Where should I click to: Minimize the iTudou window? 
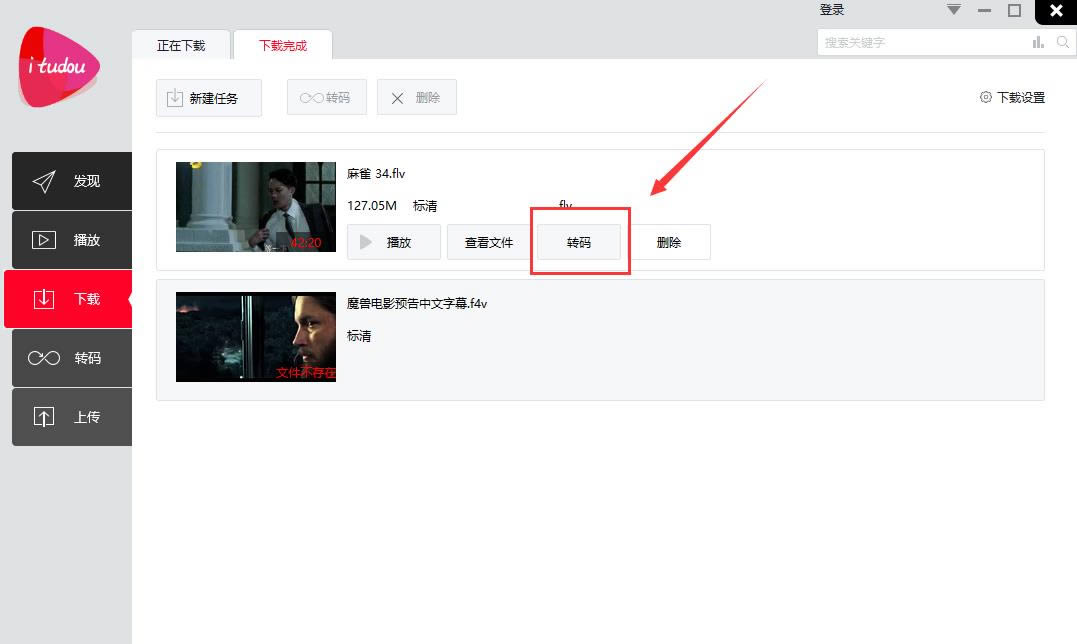point(984,10)
